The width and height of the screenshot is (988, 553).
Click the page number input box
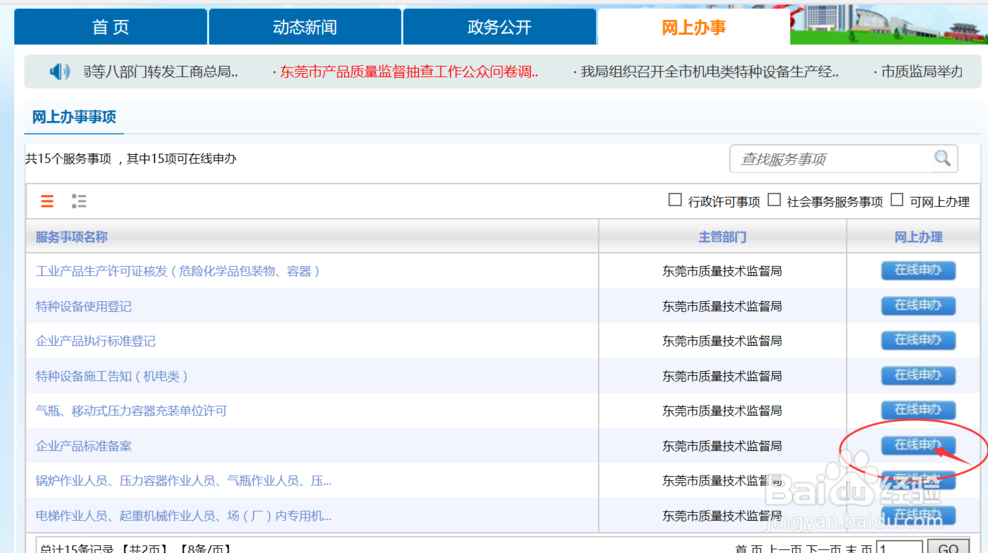[899, 548]
